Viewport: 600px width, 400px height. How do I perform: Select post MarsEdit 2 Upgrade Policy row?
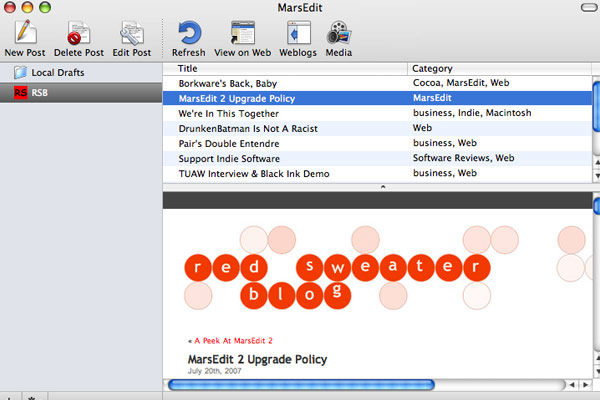[x=377, y=98]
